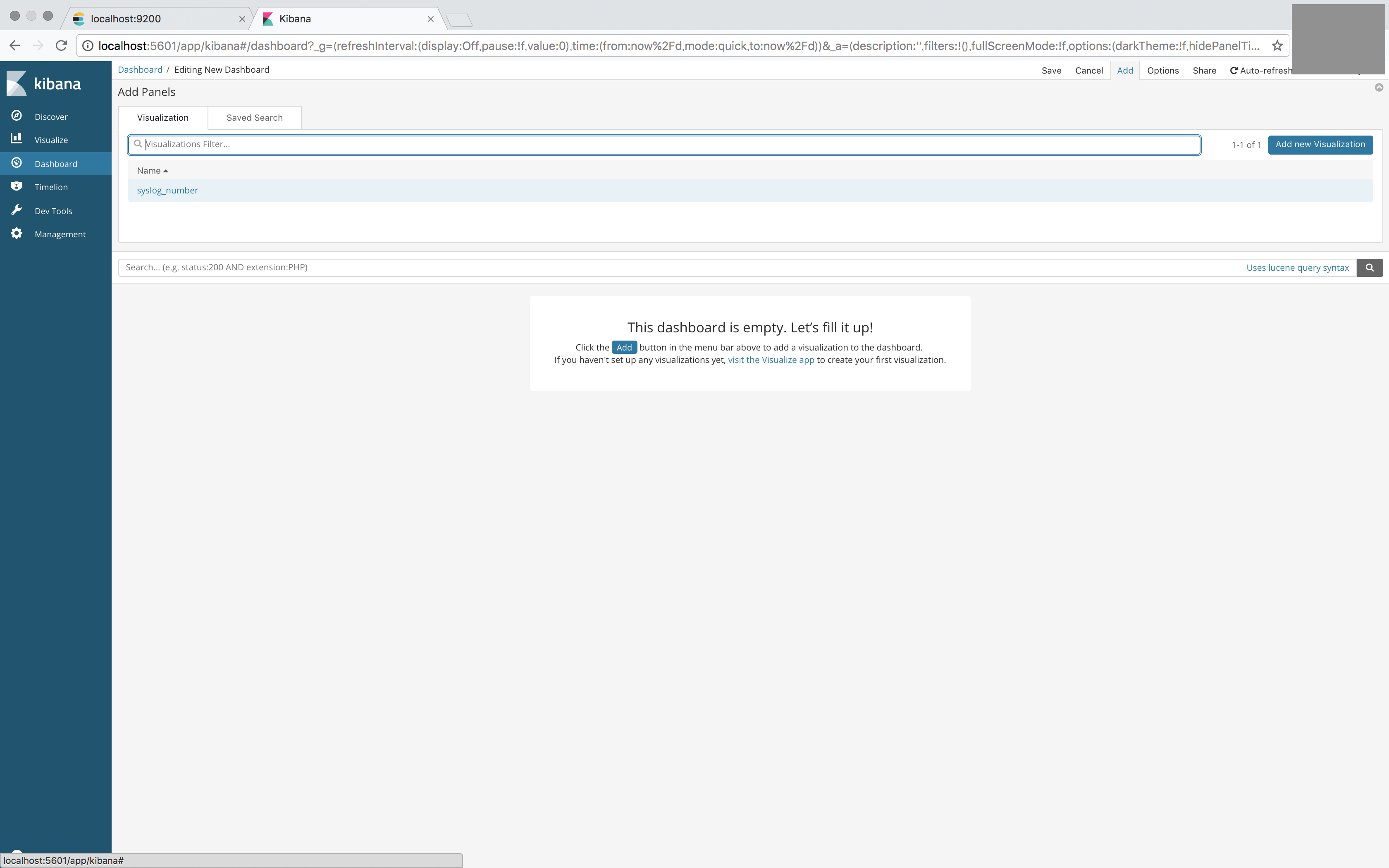The height and width of the screenshot is (868, 1389).
Task: Click the '1-1 of 1' results count
Action: (1246, 145)
